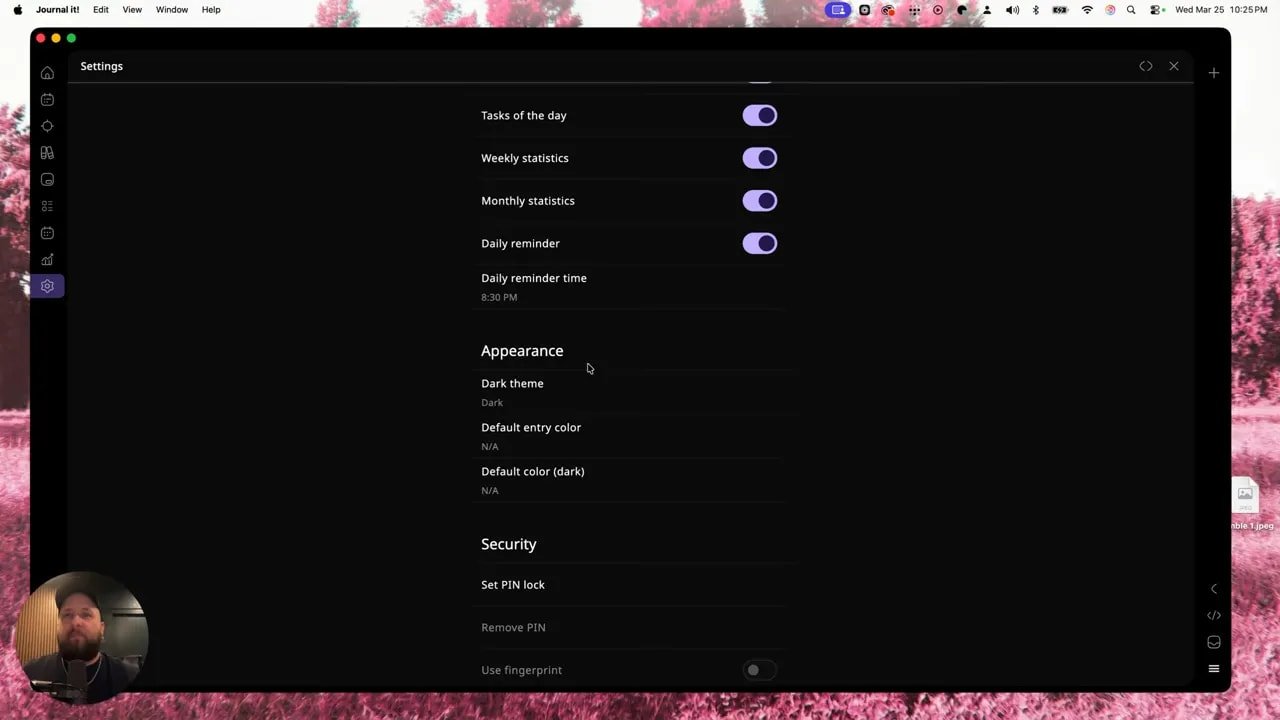1280x720 pixels.
Task: Collapse the panel with the left chevron
Action: click(1213, 588)
